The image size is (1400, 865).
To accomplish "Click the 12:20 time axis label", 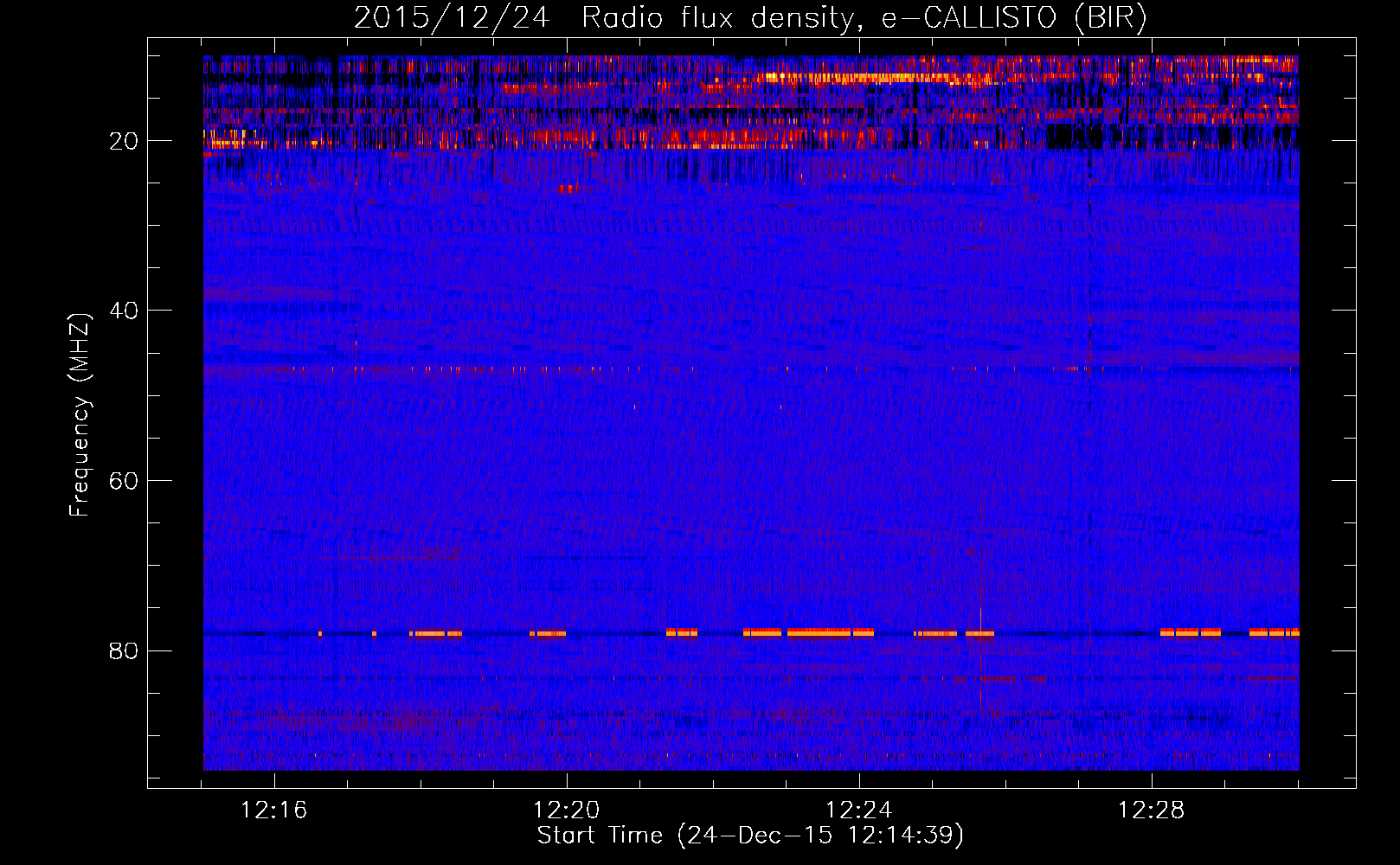I will pyautogui.click(x=567, y=811).
